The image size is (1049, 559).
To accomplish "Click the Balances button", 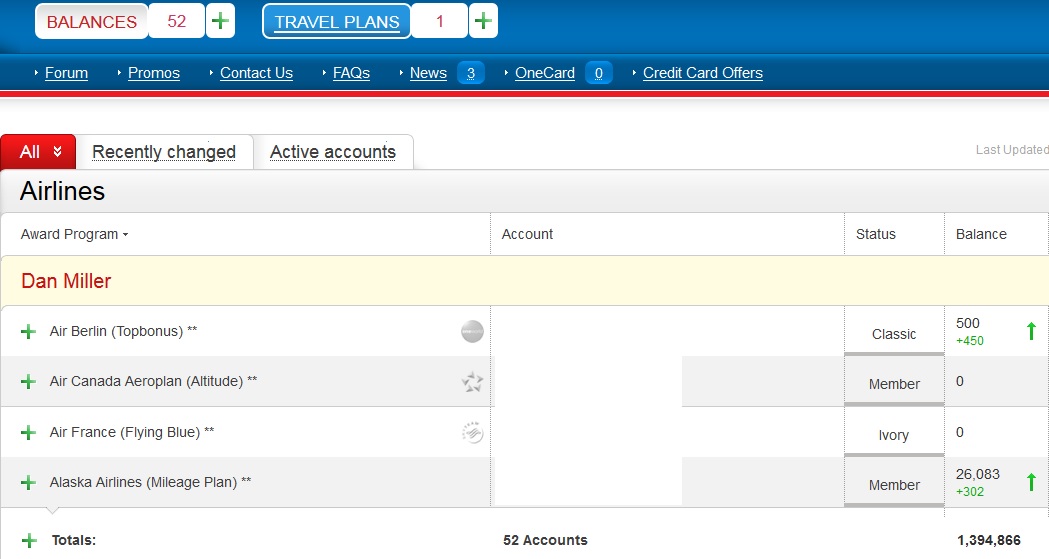I will click(92, 22).
